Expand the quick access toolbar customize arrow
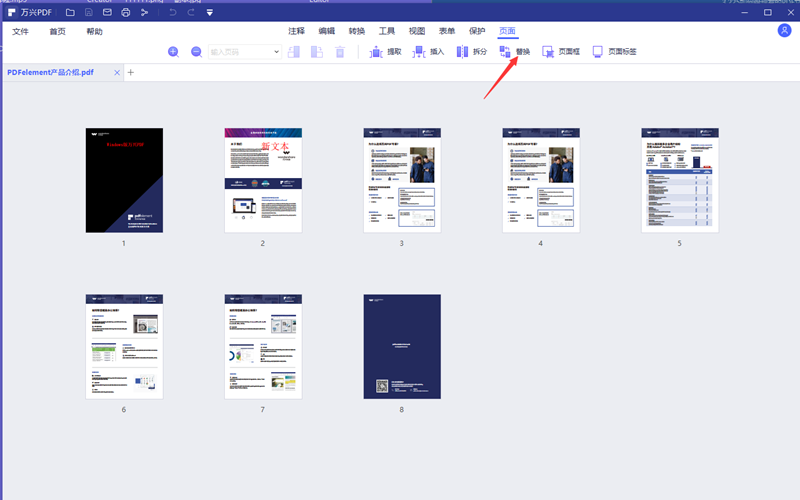The image size is (800, 500). click(209, 12)
